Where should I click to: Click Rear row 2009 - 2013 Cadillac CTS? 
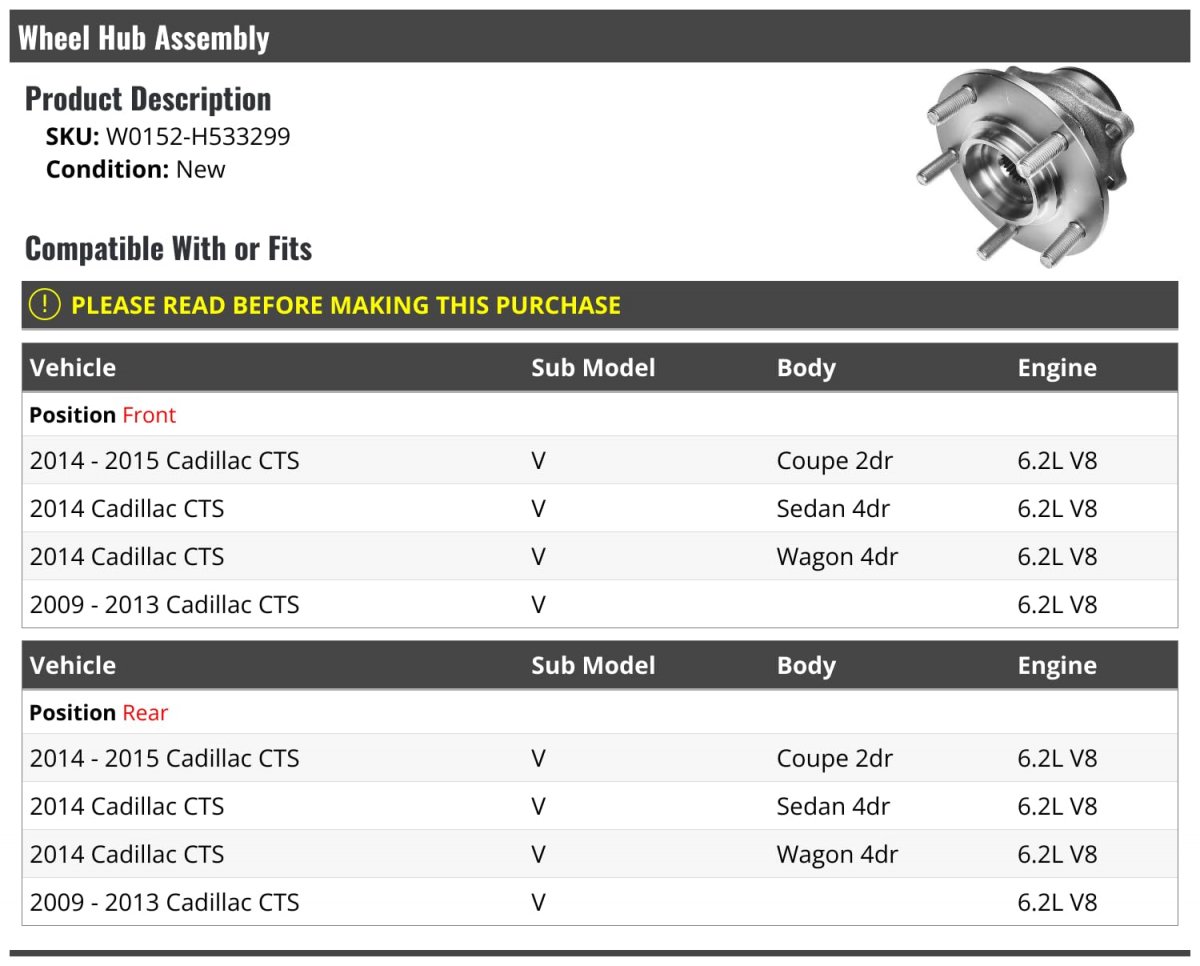pyautogui.click(x=600, y=902)
